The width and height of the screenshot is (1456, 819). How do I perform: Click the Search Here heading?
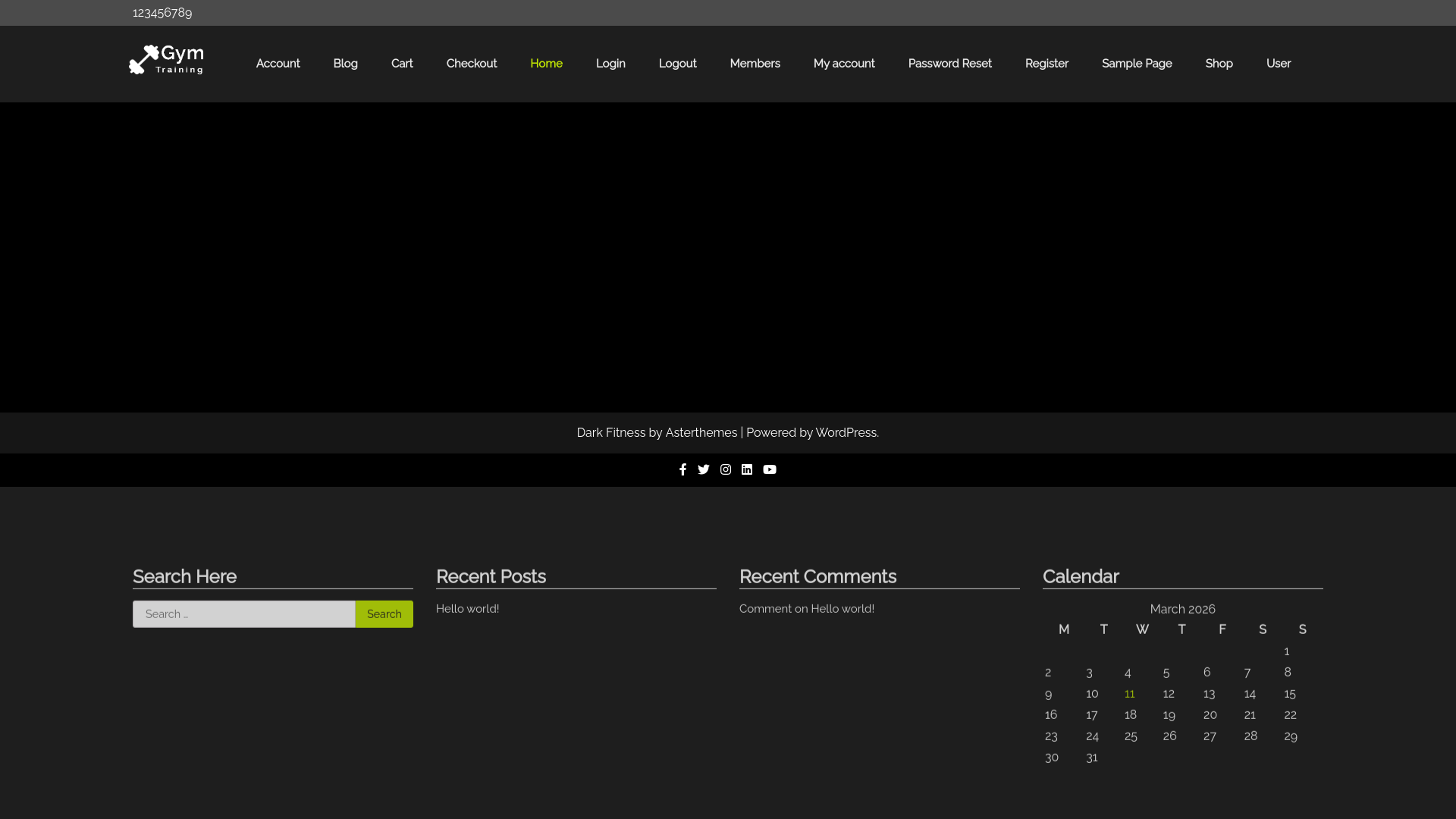pos(185,577)
